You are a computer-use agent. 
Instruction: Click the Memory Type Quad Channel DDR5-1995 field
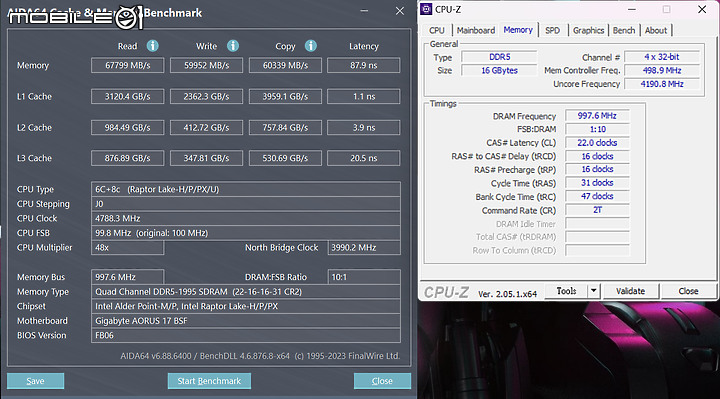tap(246, 292)
